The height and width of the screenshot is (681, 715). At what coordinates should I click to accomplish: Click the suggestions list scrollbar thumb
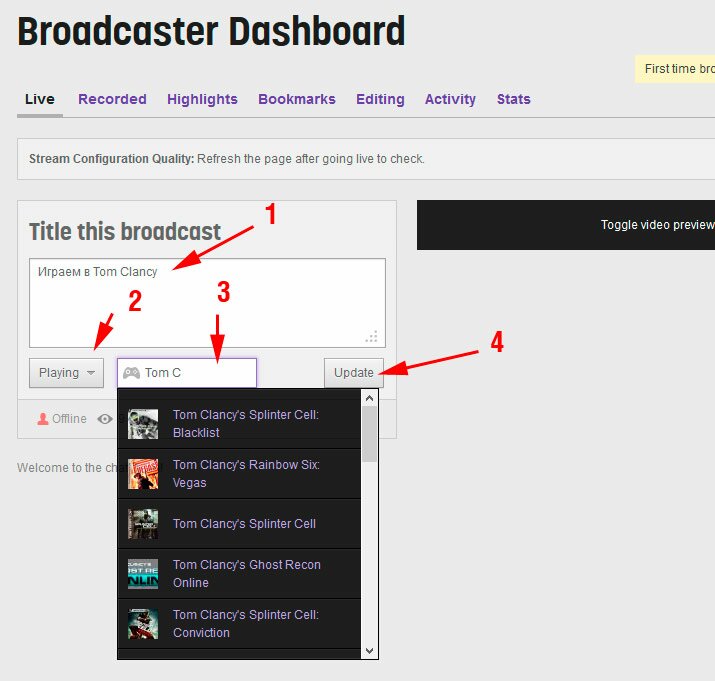(x=369, y=434)
